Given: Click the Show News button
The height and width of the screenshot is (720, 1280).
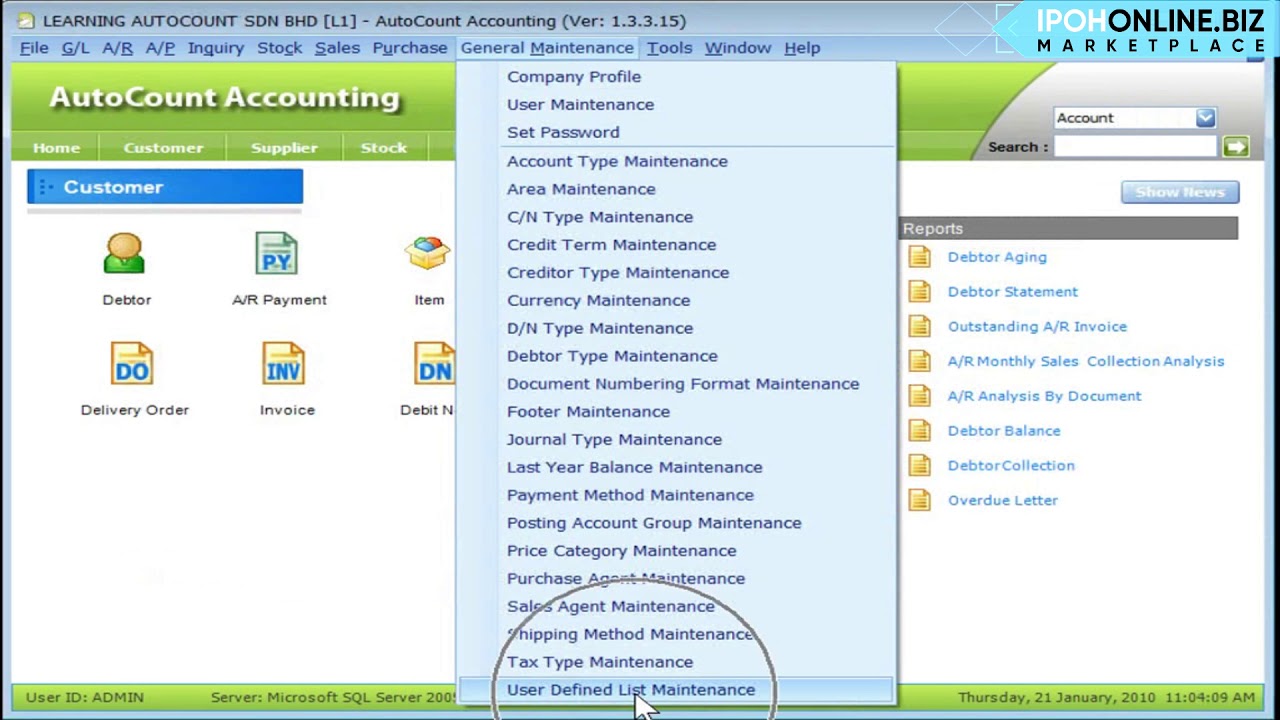Looking at the screenshot, I should coord(1180,192).
